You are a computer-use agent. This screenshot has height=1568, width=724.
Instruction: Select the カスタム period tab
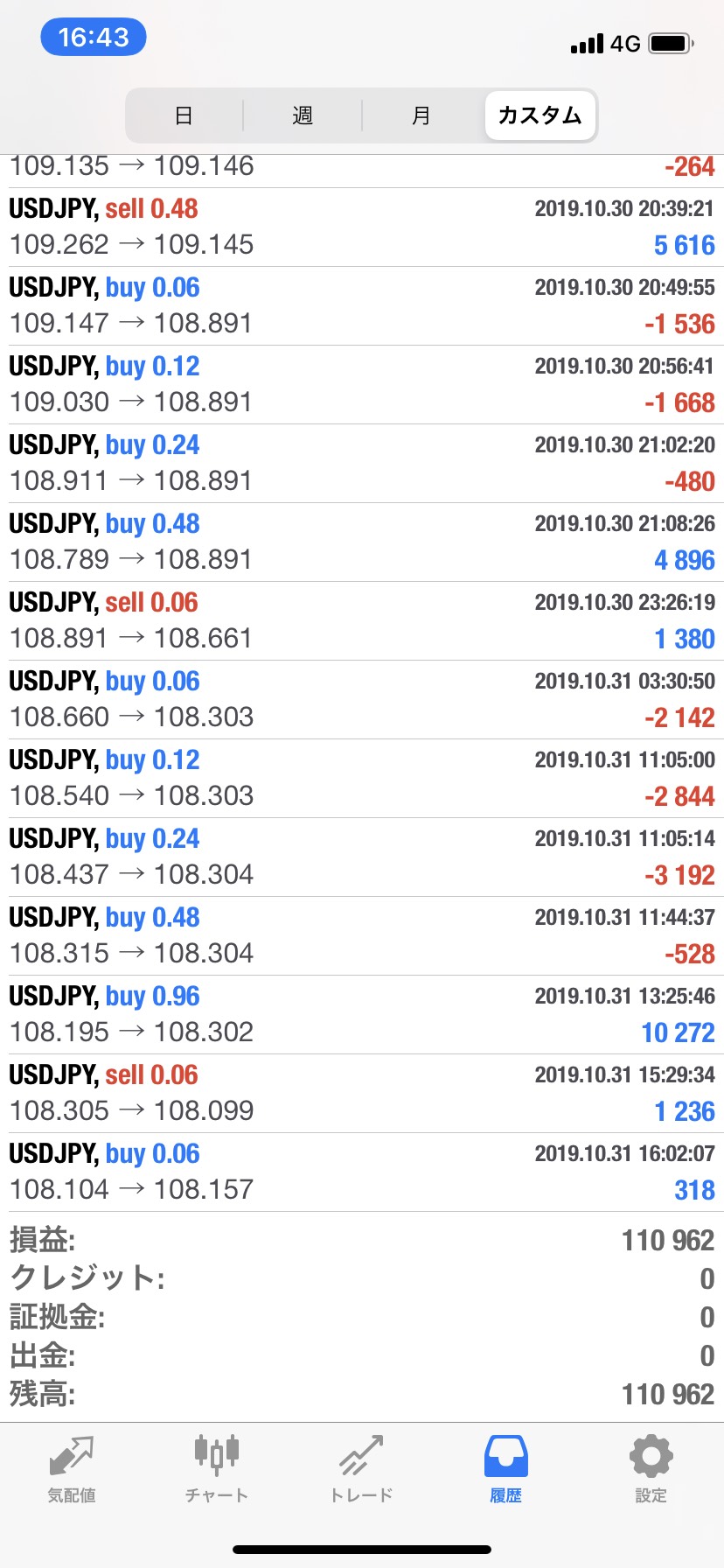540,115
